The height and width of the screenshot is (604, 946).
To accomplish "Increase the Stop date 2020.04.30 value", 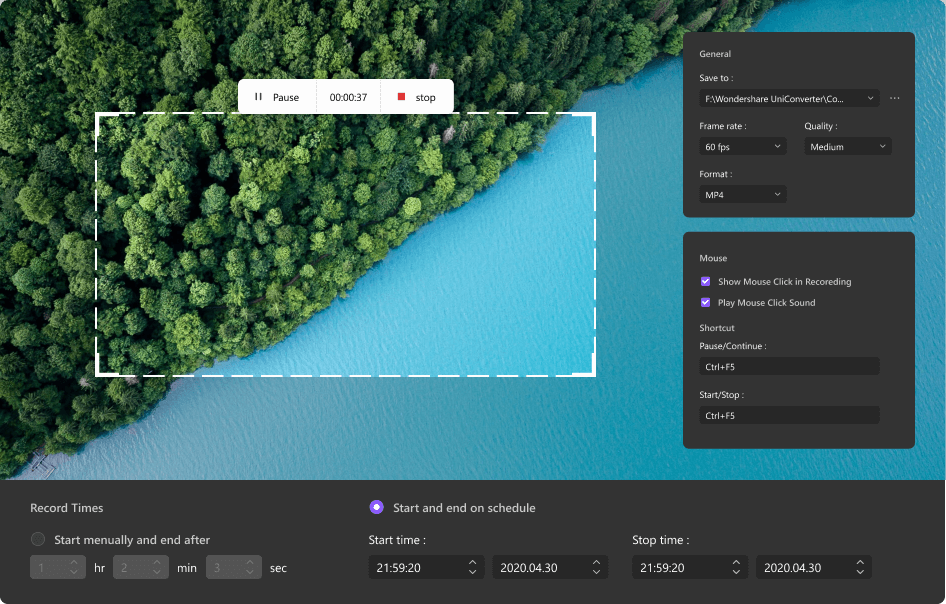I will click(x=860, y=562).
